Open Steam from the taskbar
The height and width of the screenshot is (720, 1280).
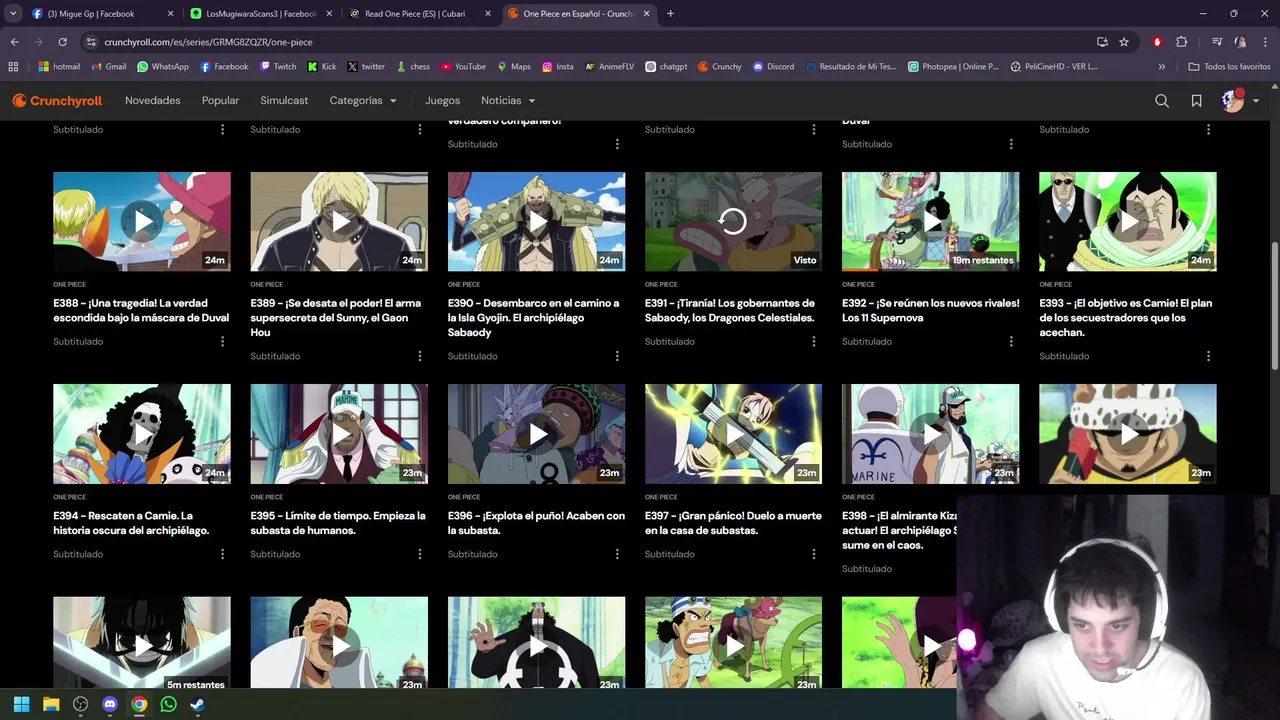pyautogui.click(x=198, y=704)
